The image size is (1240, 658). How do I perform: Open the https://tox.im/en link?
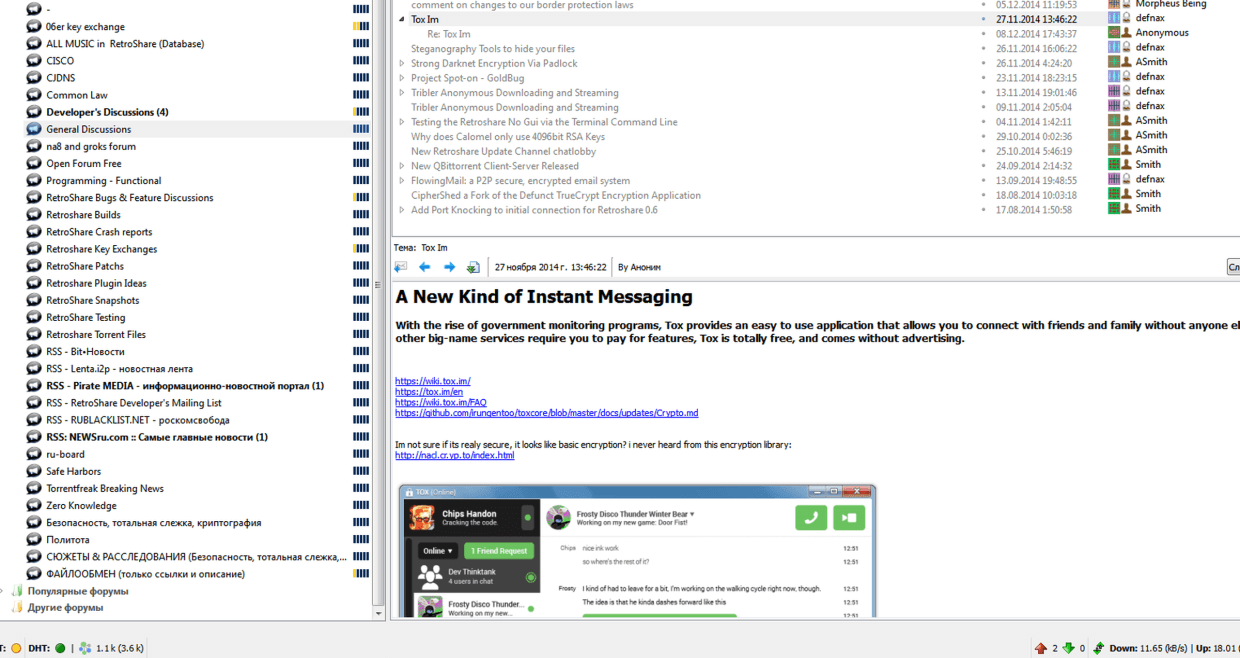tap(429, 392)
